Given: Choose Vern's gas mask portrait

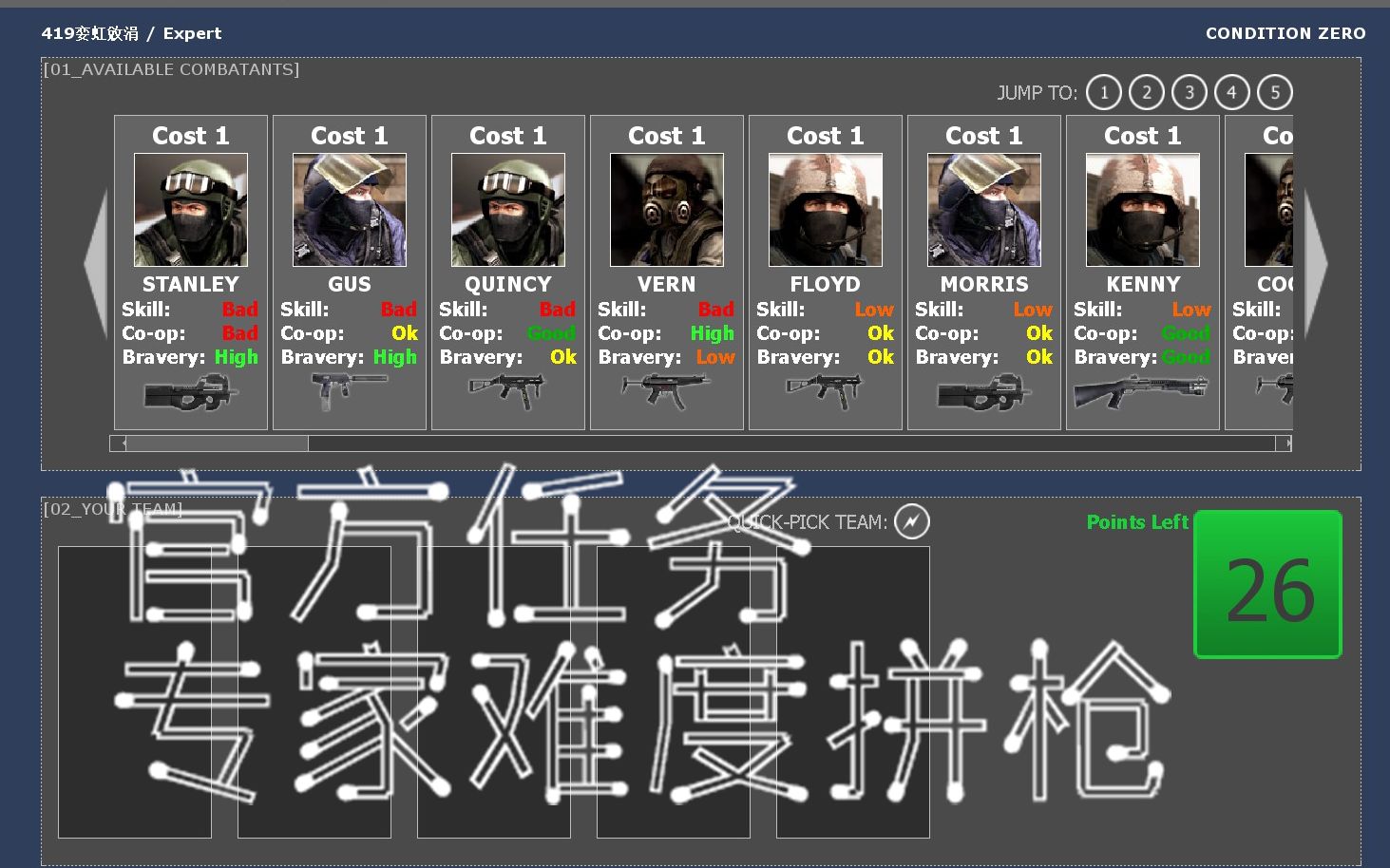Looking at the screenshot, I should click(667, 210).
